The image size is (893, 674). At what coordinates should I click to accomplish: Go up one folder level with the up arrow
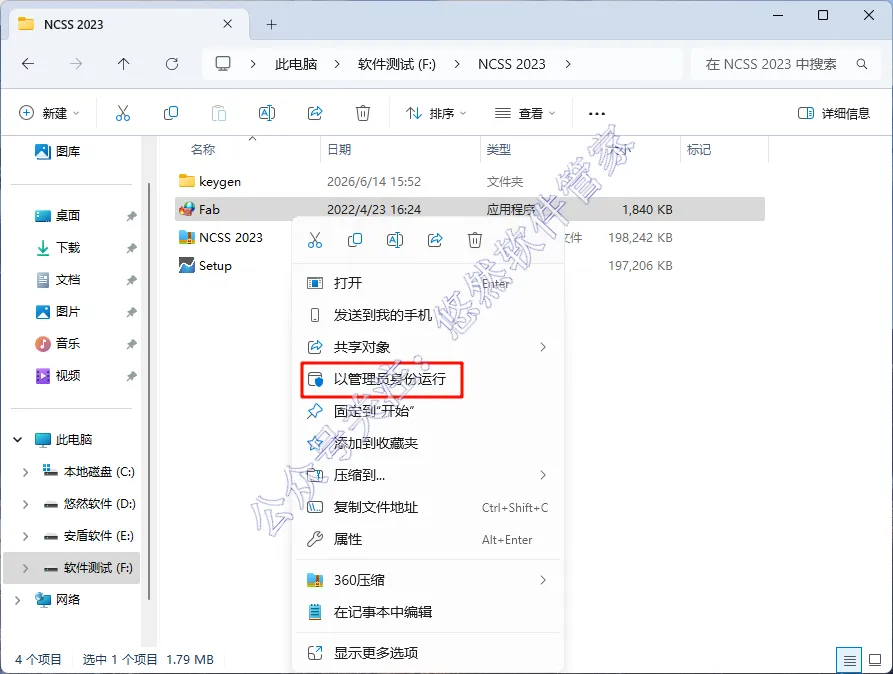124,64
